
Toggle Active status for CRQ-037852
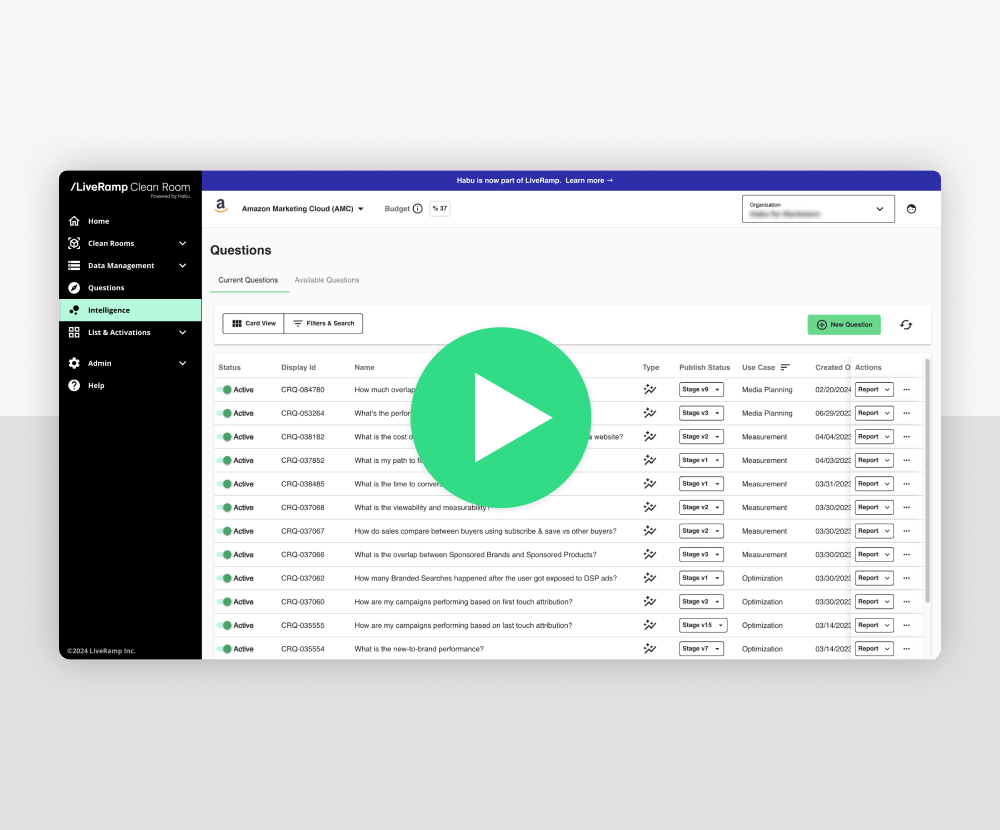[x=224, y=461]
